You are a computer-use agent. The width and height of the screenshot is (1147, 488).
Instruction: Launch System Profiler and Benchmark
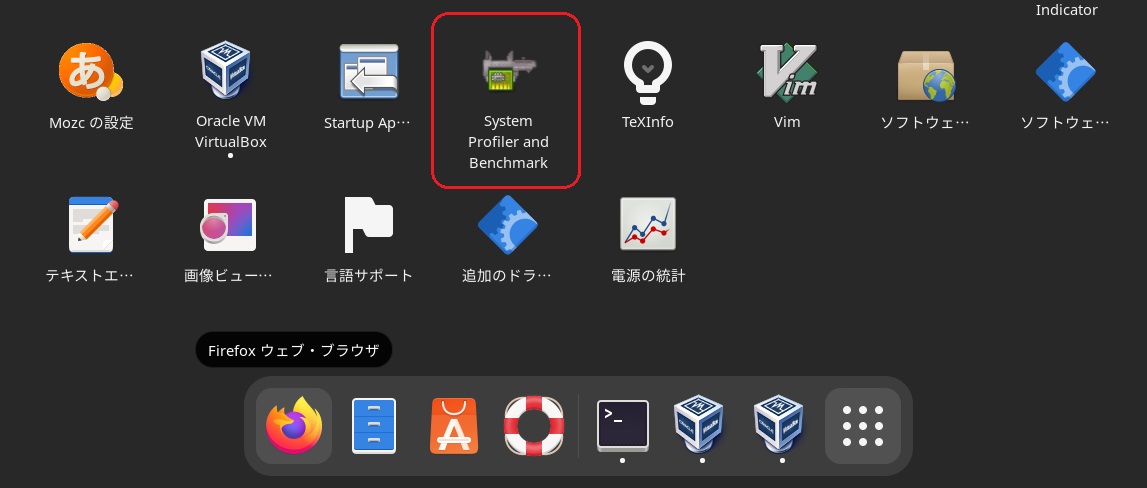[x=508, y=72]
